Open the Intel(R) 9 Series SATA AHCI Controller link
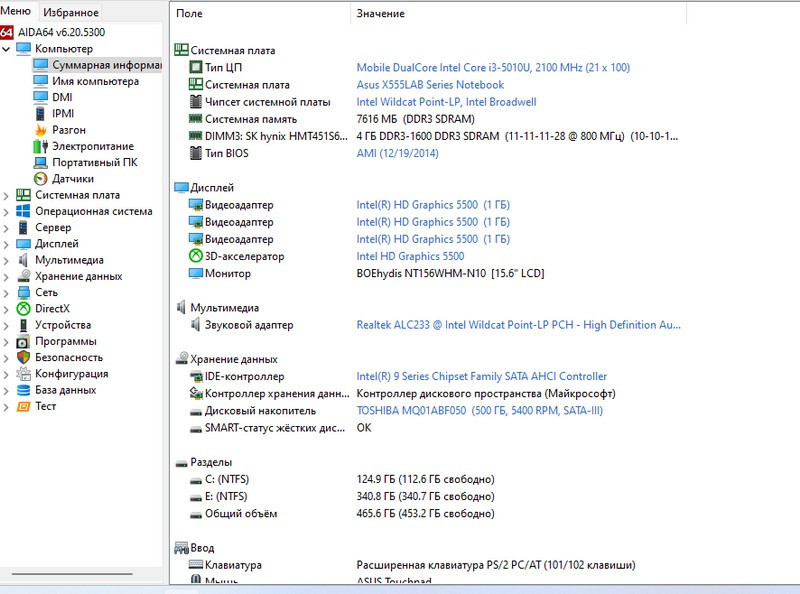 point(482,376)
